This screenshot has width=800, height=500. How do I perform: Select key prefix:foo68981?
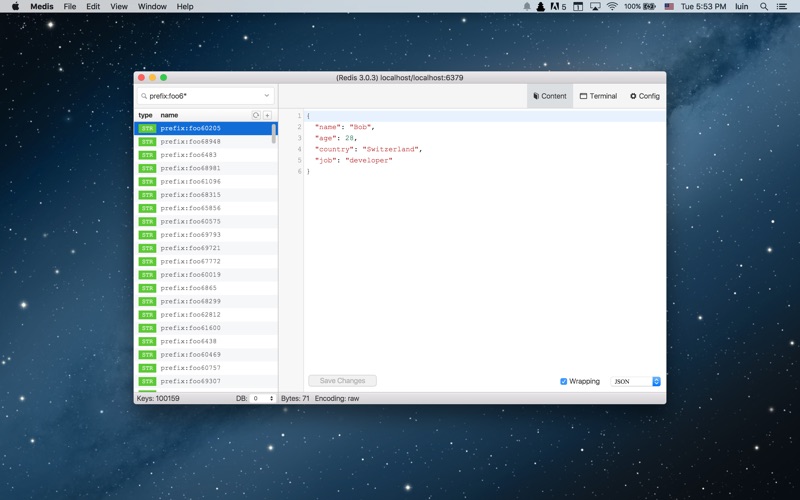[x=206, y=168]
